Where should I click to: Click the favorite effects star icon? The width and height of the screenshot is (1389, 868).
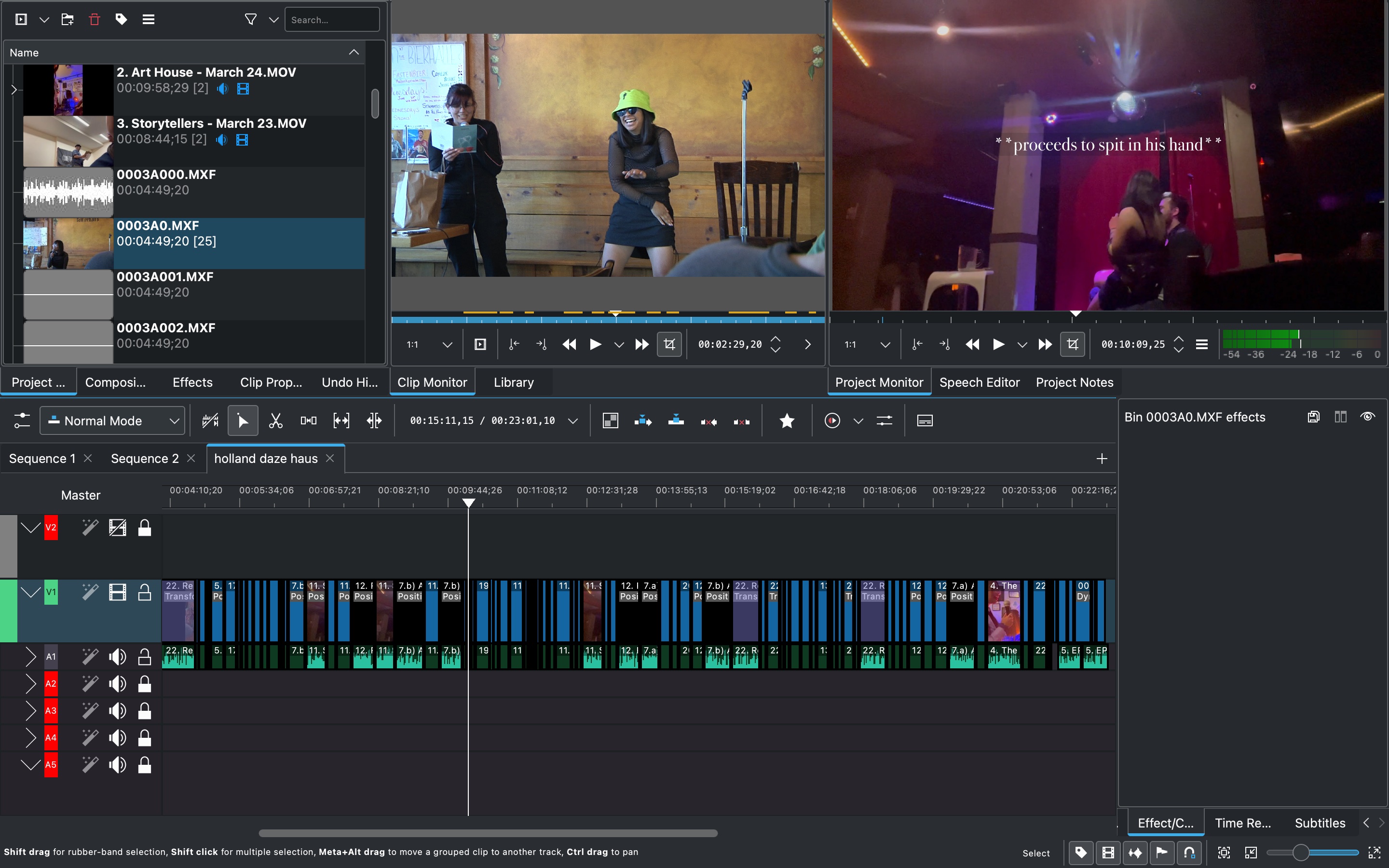pos(786,421)
